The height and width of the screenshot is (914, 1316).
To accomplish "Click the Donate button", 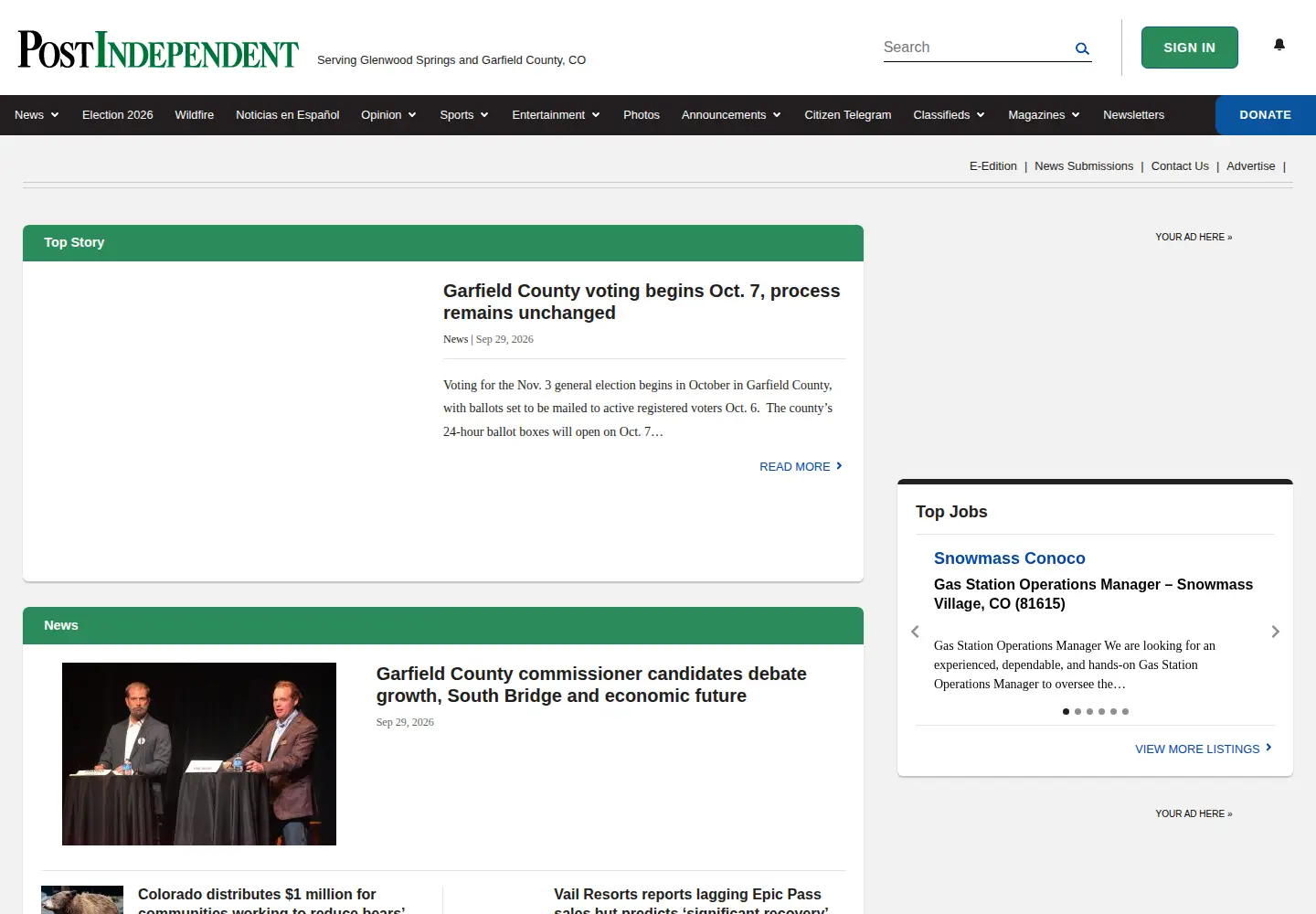I will click(x=1266, y=115).
